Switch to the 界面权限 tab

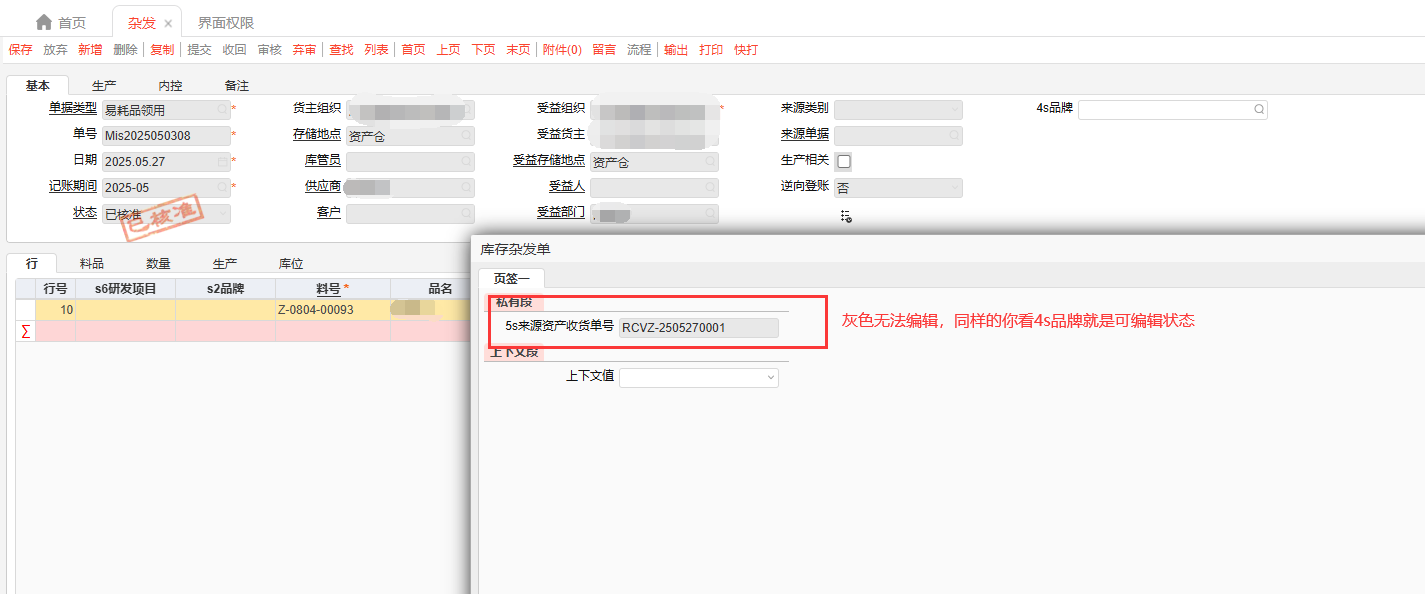(225, 22)
